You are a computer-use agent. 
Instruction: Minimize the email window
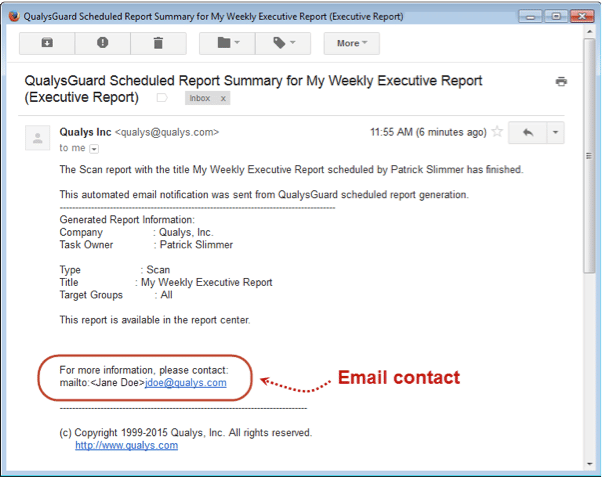pos(531,17)
